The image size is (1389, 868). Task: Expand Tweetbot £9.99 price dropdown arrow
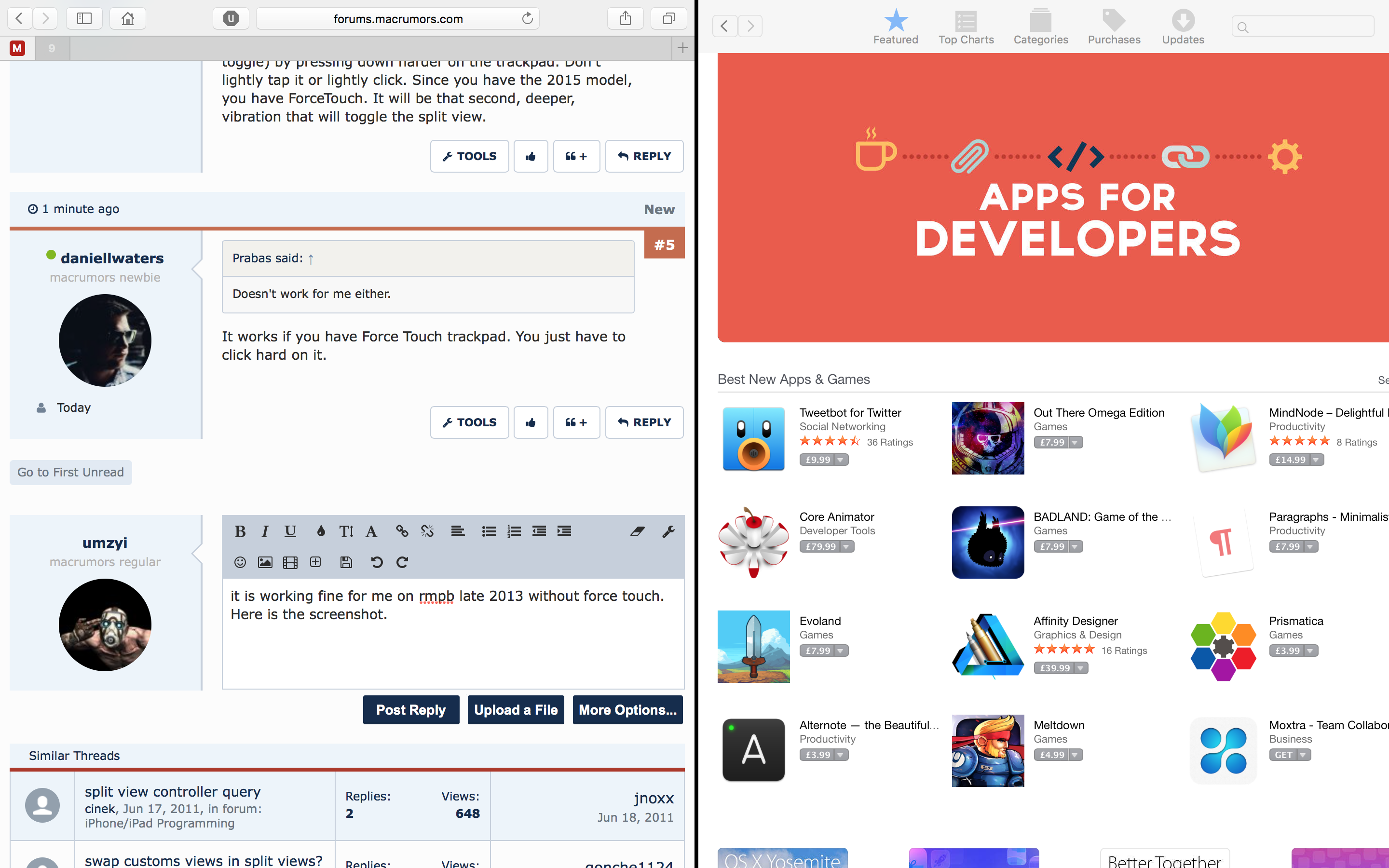tap(840, 460)
